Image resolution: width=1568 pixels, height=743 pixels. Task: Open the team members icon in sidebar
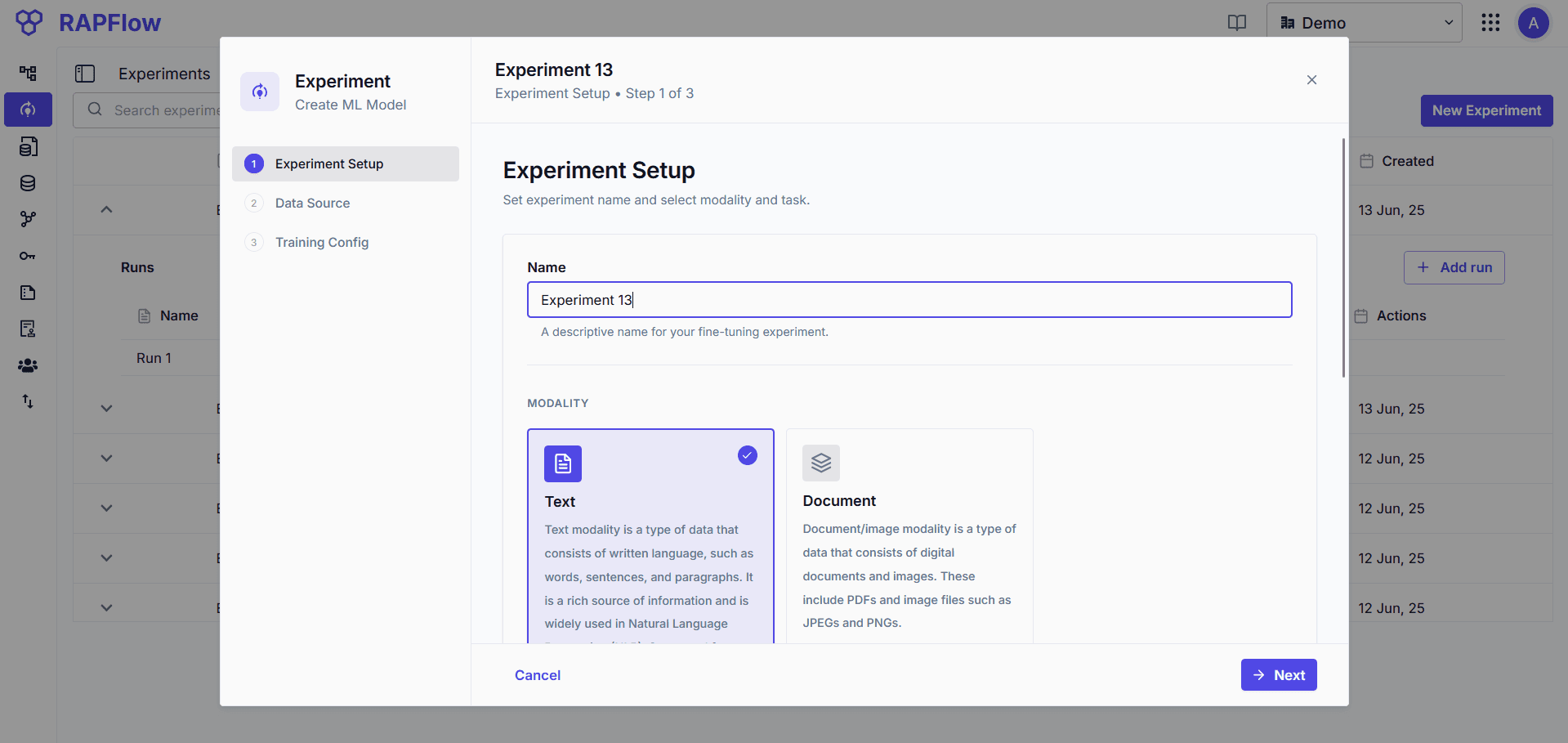point(28,365)
